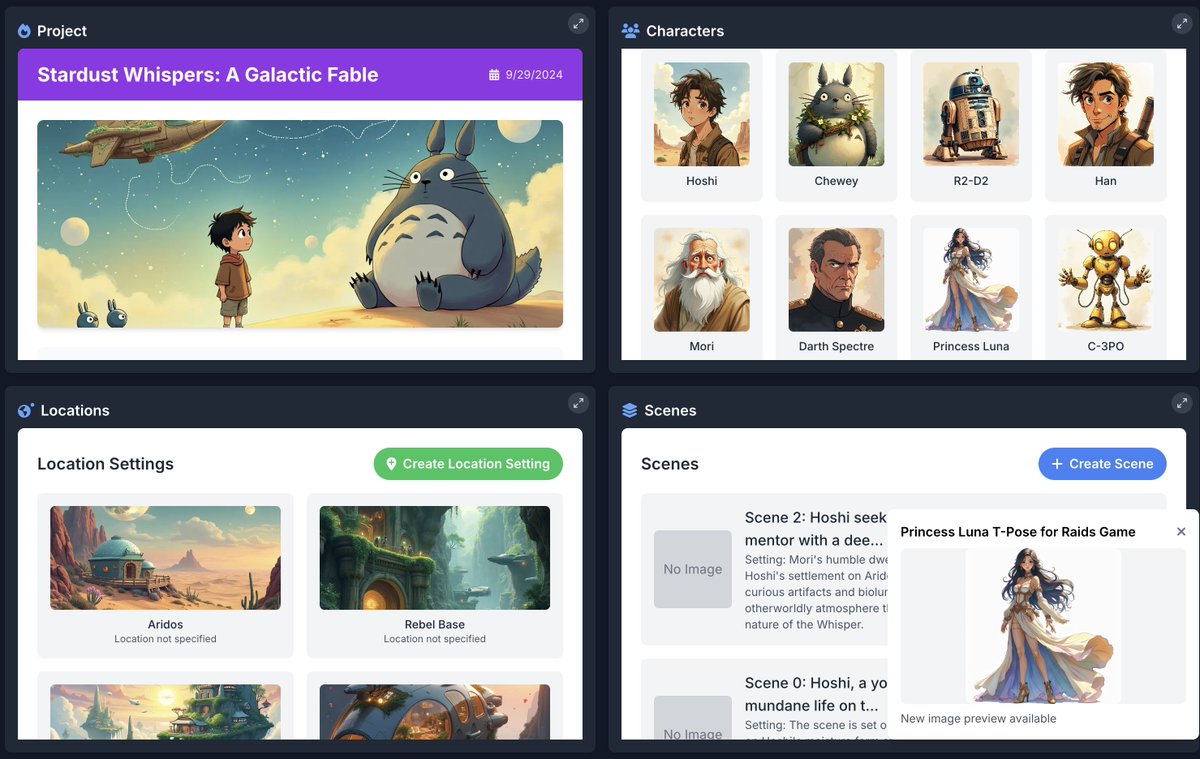
Task: Expand the Scenes panel to fullscreen
Action: pyautogui.click(x=1181, y=403)
